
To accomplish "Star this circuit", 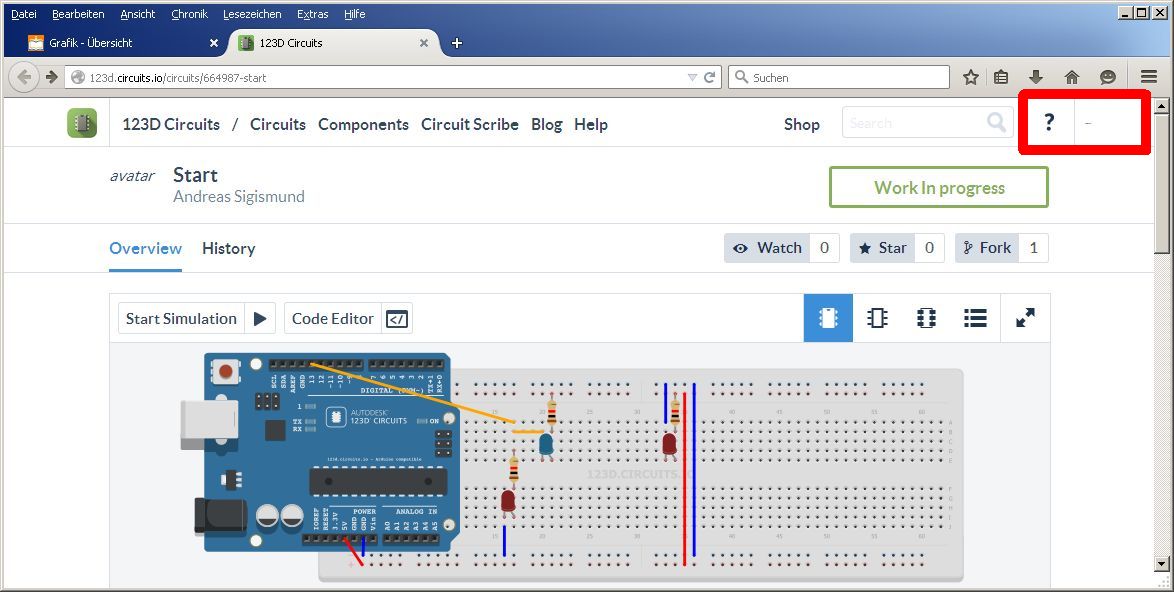I will pyautogui.click(x=882, y=248).
